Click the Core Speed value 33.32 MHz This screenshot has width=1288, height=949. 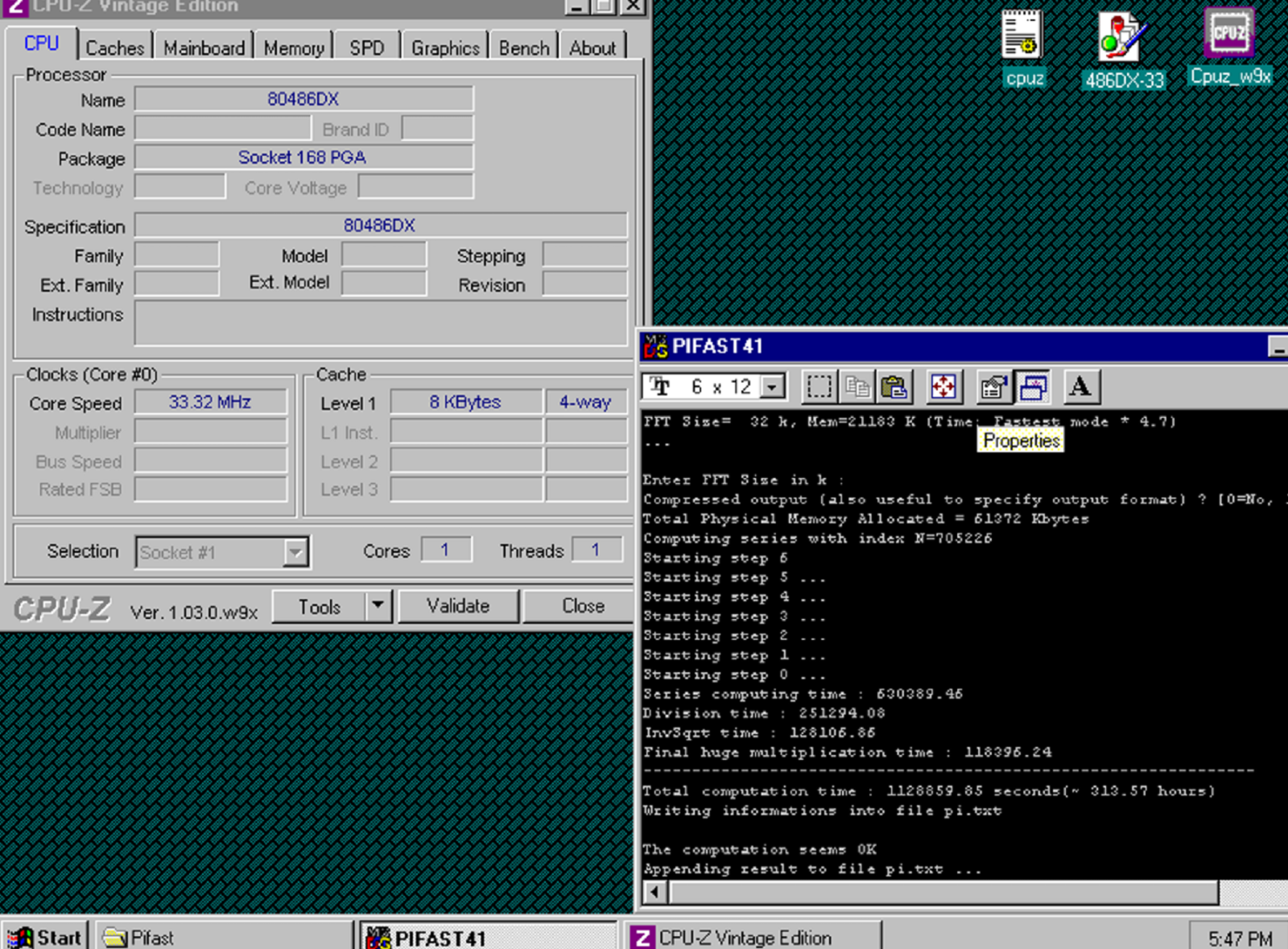point(210,402)
